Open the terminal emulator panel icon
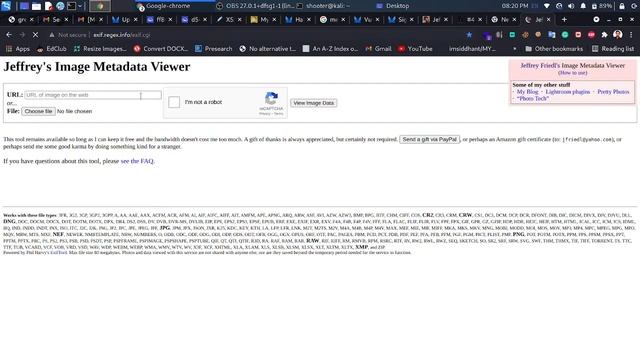Viewport: 640px width, 360px height. (71, 6)
